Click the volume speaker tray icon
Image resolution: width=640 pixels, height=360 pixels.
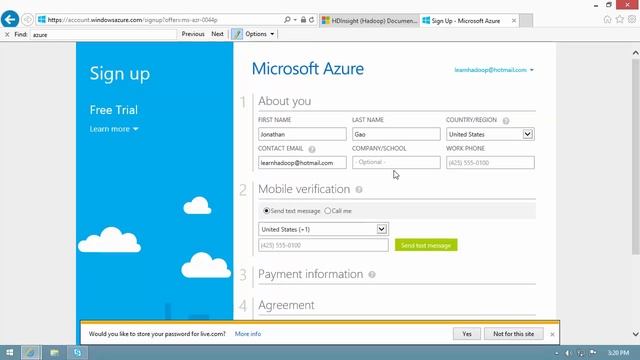(568, 353)
